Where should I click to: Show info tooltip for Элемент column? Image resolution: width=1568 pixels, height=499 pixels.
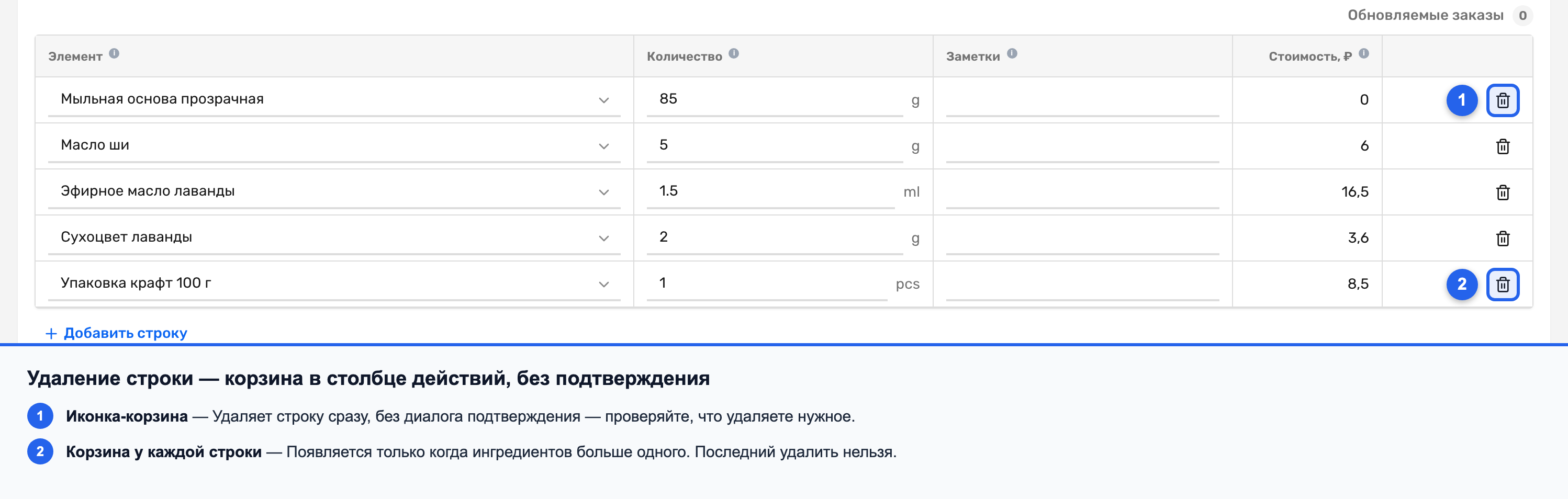coord(114,53)
